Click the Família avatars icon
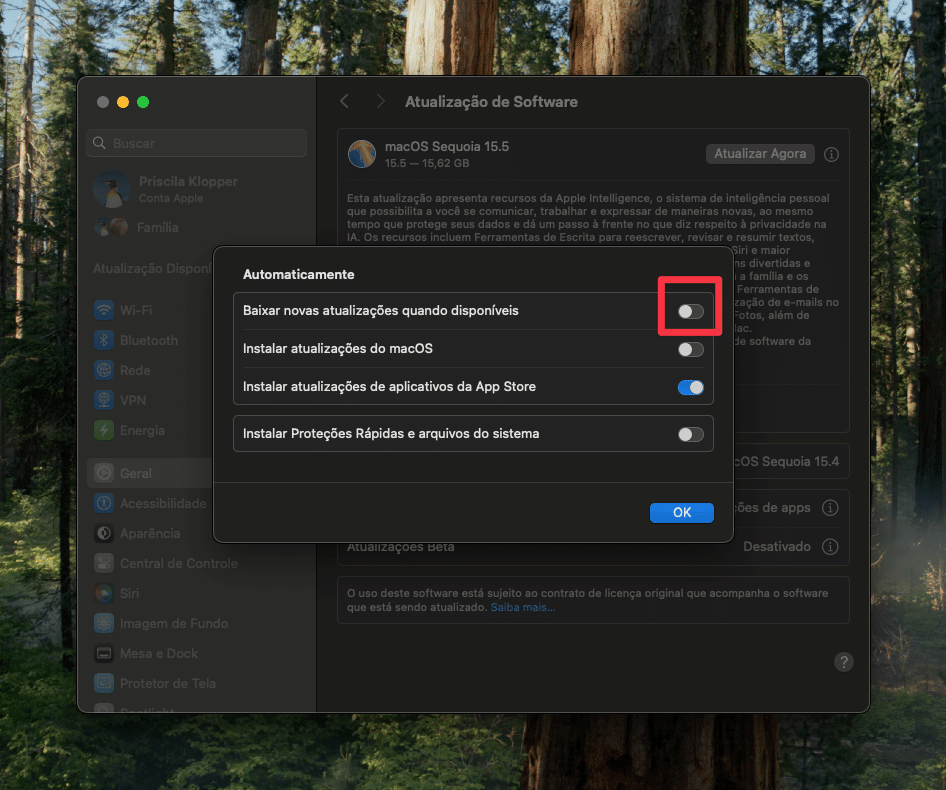Viewport: 946px width, 790px height. pos(111,228)
